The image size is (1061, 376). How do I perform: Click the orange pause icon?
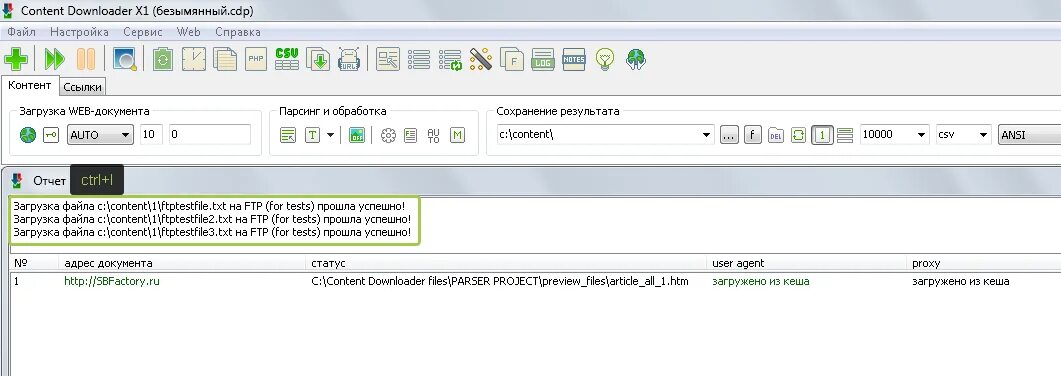(86, 59)
